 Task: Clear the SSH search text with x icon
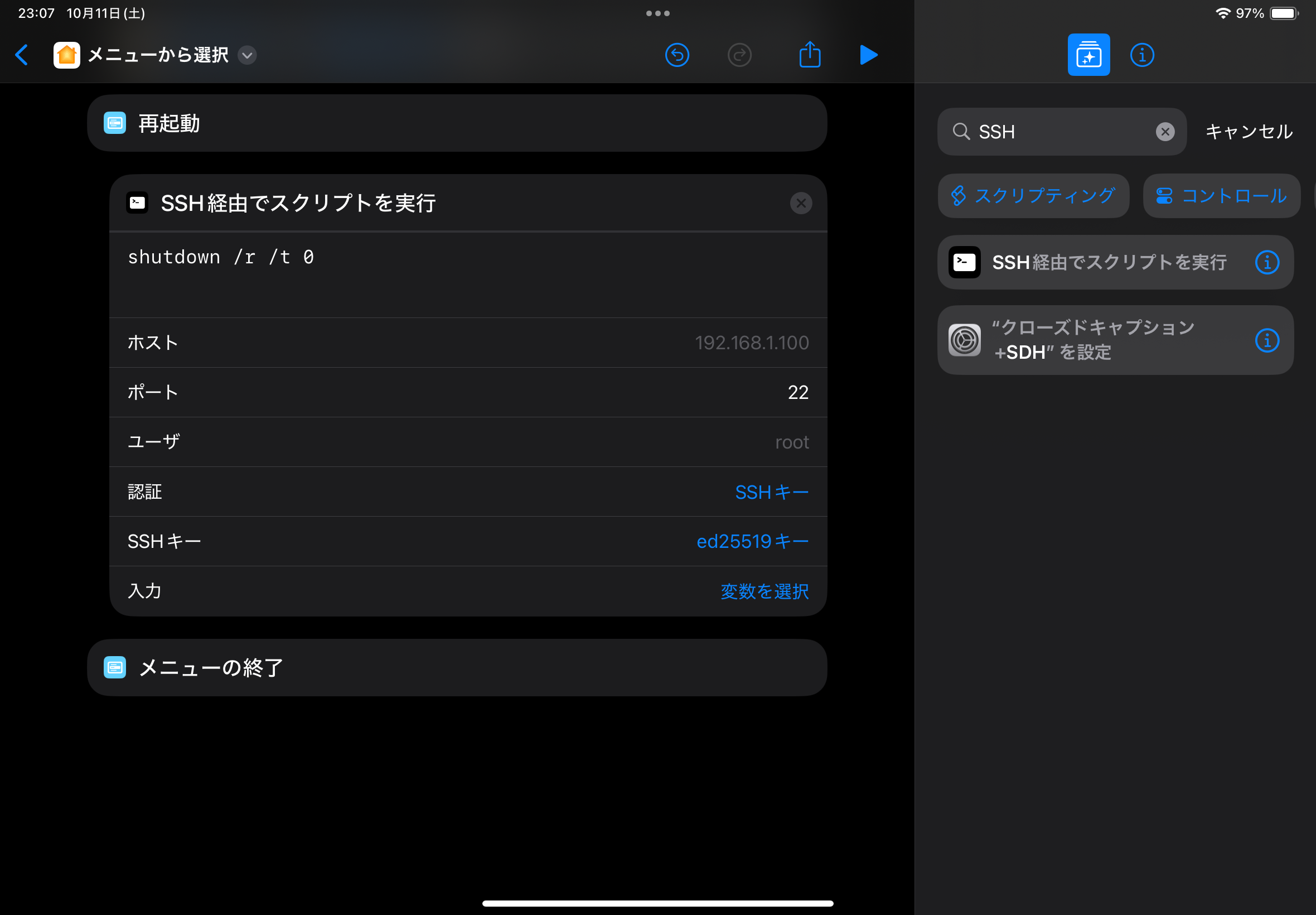point(1164,132)
